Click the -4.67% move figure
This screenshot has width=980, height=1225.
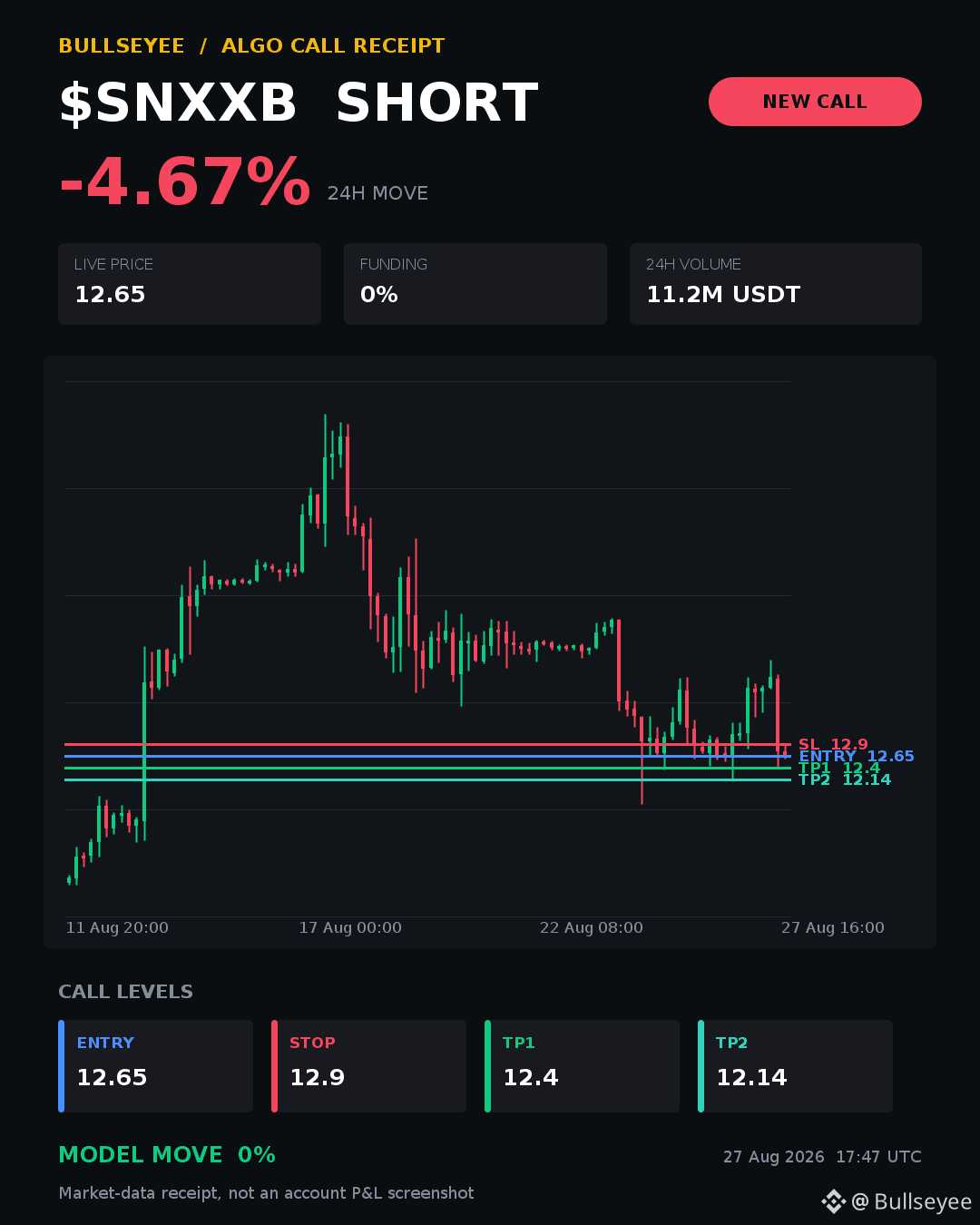[184, 182]
